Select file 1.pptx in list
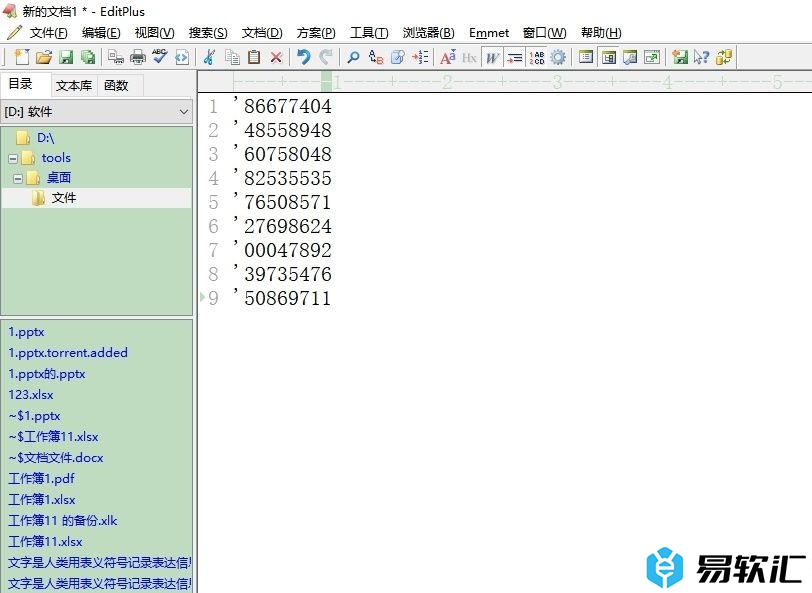Image resolution: width=812 pixels, height=593 pixels. [26, 331]
